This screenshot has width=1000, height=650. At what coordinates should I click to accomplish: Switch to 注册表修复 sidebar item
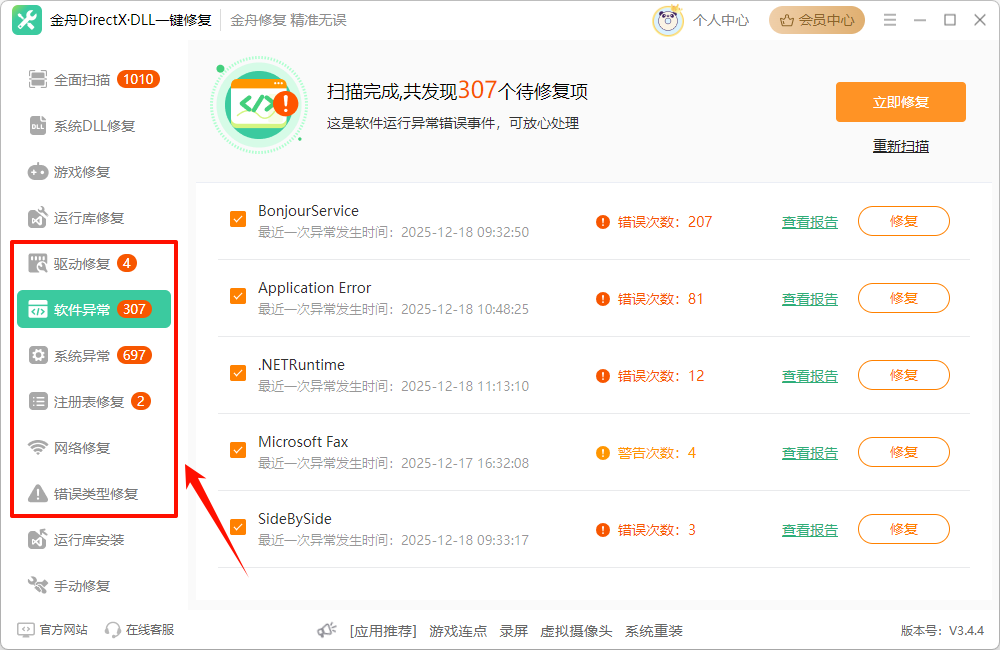point(89,402)
